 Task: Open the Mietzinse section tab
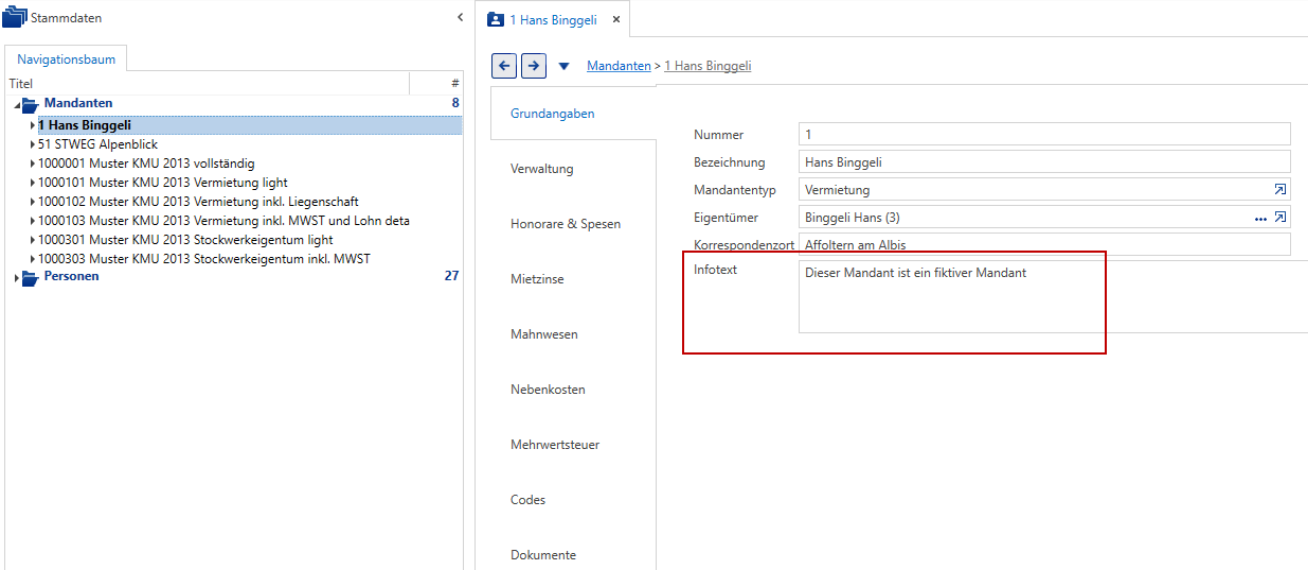(x=537, y=279)
